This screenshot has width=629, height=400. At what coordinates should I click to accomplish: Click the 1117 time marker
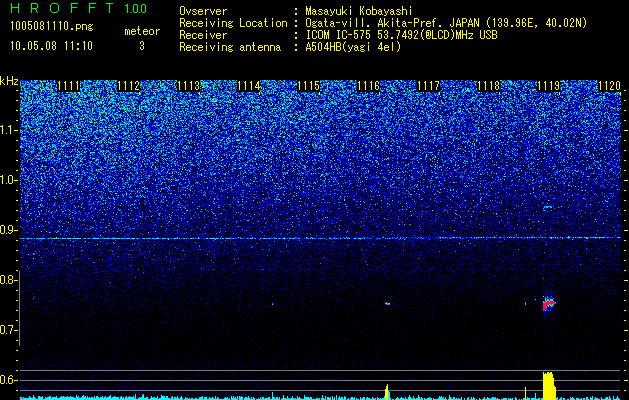[x=428, y=86]
